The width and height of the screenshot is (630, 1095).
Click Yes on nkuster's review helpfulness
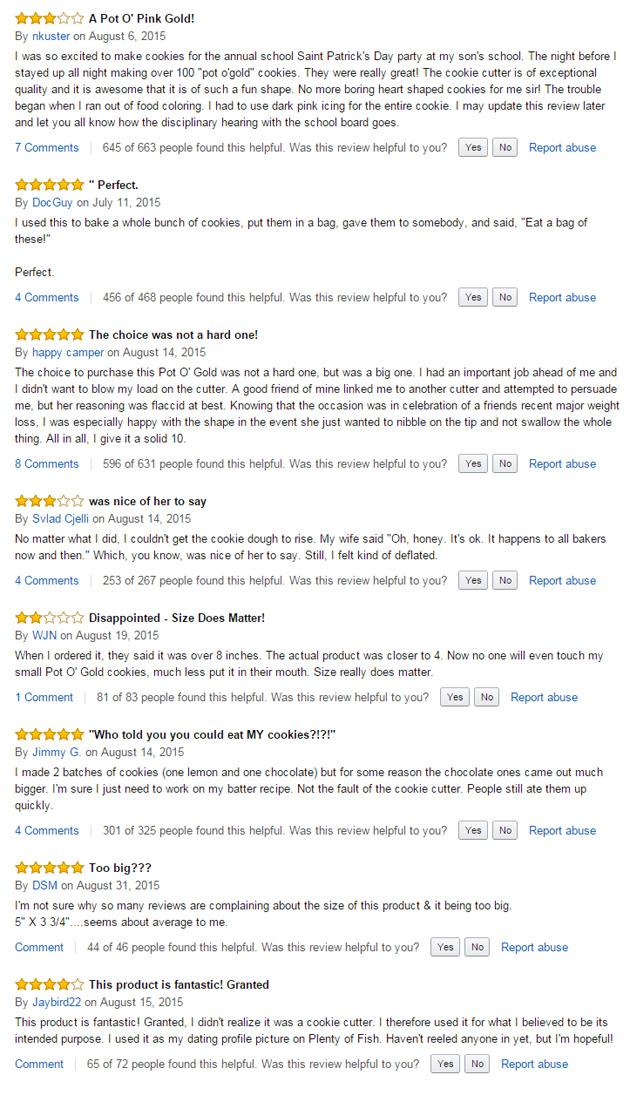pos(472,147)
